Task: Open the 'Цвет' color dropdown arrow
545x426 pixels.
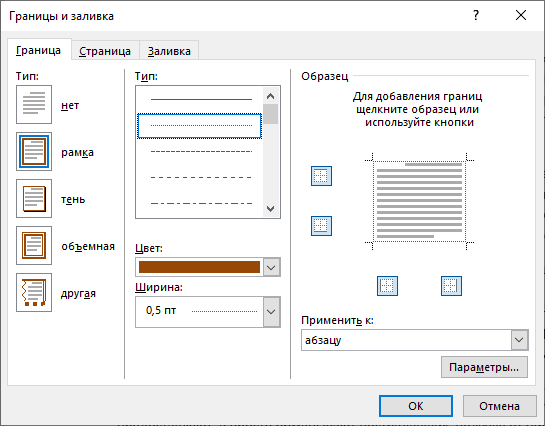Action: (x=271, y=267)
